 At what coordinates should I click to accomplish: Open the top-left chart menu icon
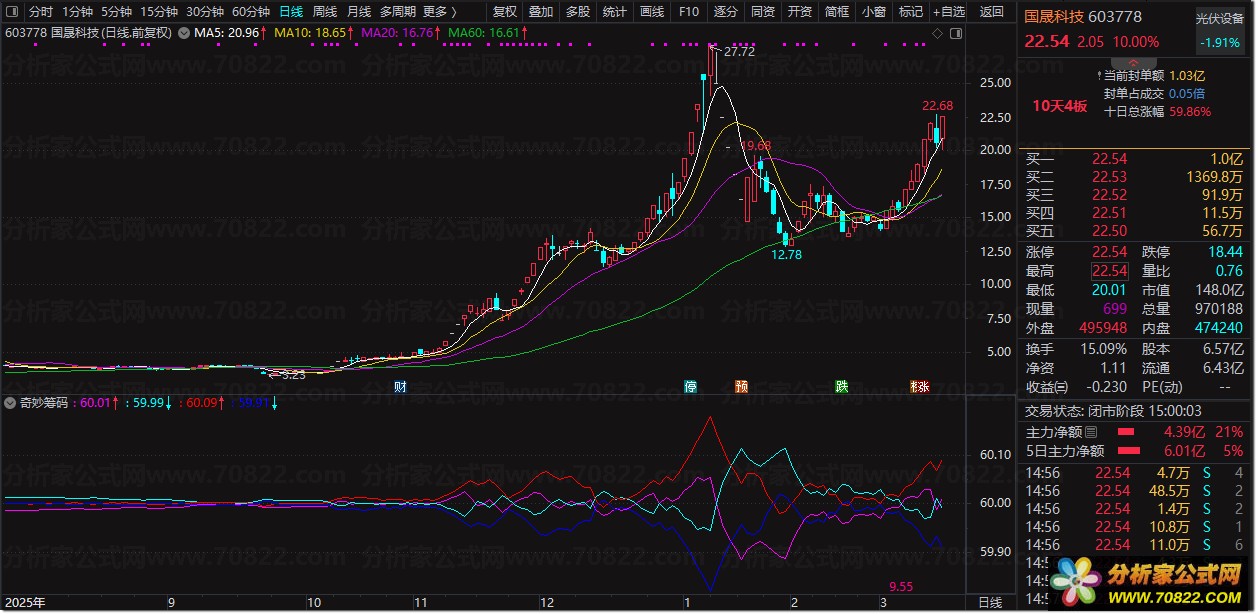pos(12,12)
